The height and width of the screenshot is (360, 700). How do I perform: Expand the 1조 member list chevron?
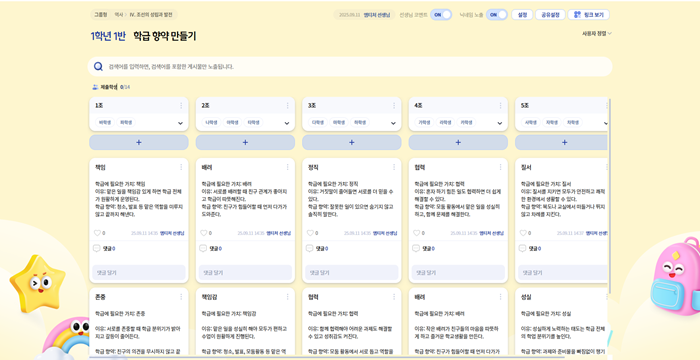tap(180, 123)
